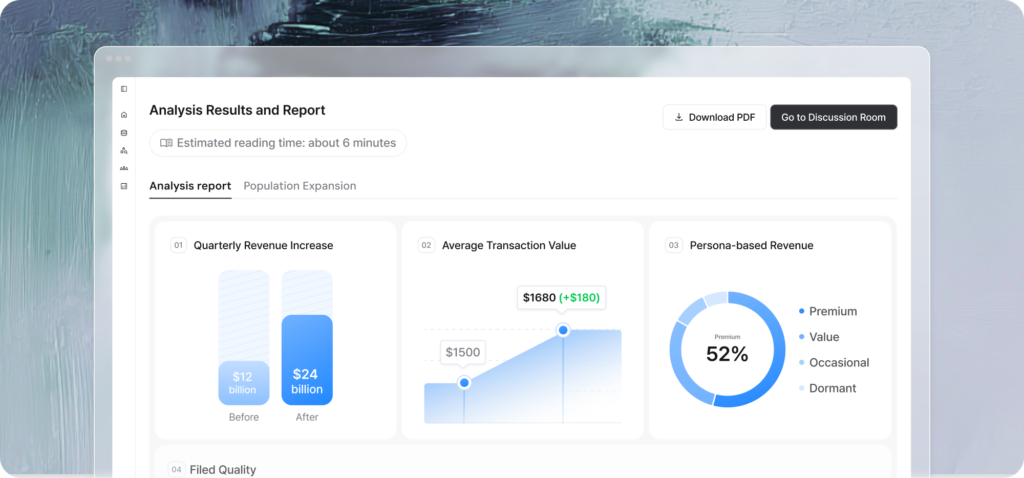Select the shapes icon in sidebar
Viewport: 1024px width, 478px height.
click(x=124, y=150)
